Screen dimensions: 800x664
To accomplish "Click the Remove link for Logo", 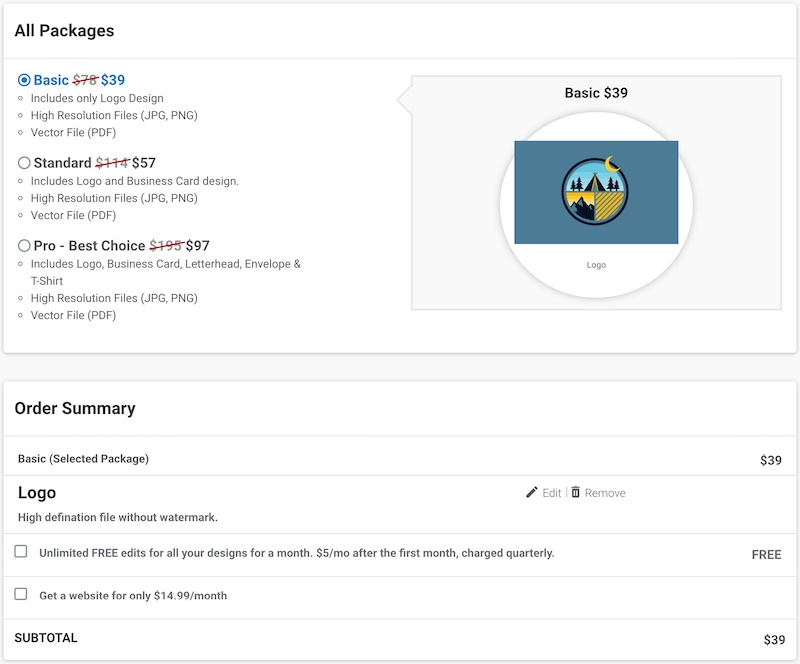I will click(605, 493).
